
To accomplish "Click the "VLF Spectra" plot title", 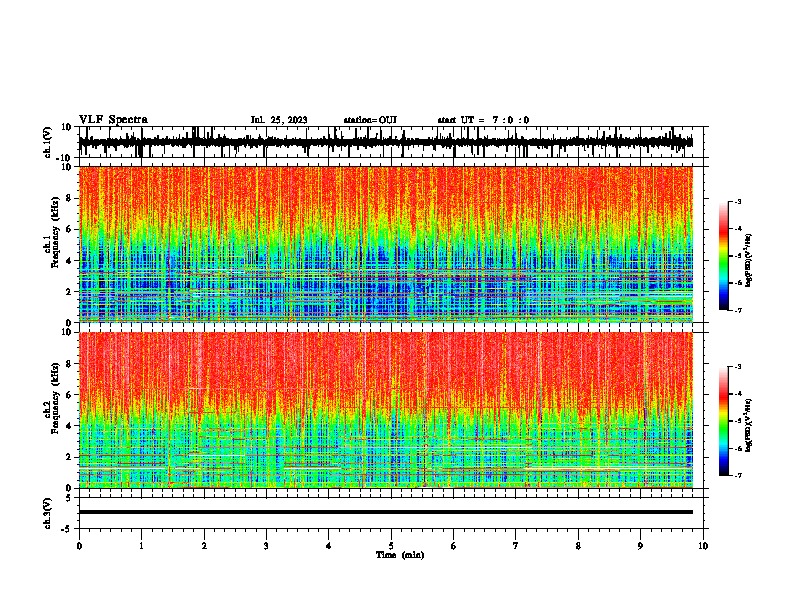I will click(x=113, y=120).
